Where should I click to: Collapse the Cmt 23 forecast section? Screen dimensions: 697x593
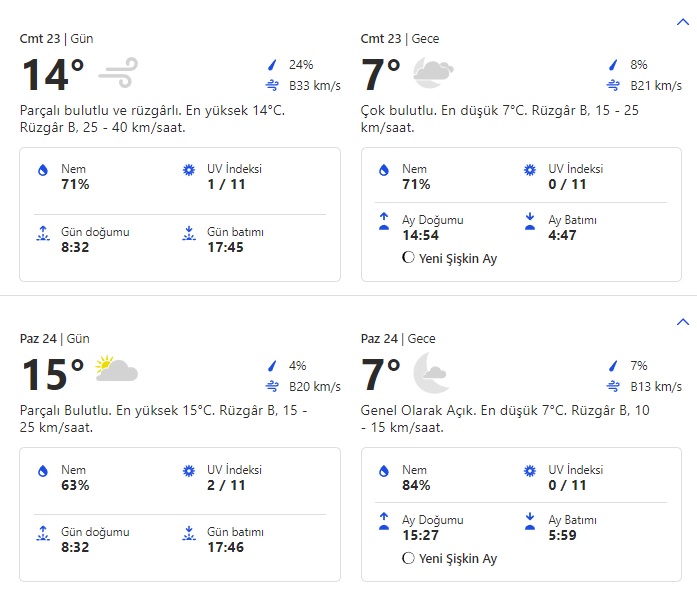(683, 21)
